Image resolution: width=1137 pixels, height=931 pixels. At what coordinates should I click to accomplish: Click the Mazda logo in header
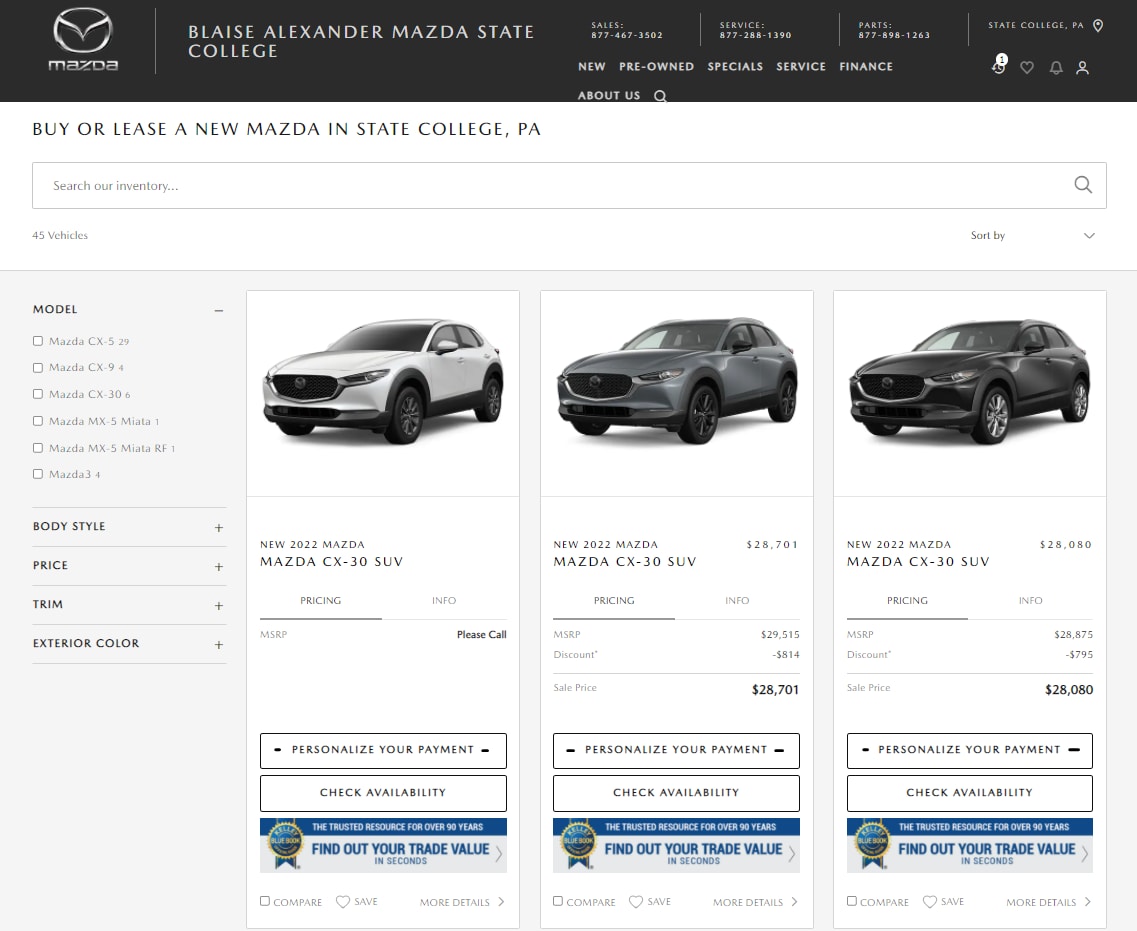click(x=84, y=40)
